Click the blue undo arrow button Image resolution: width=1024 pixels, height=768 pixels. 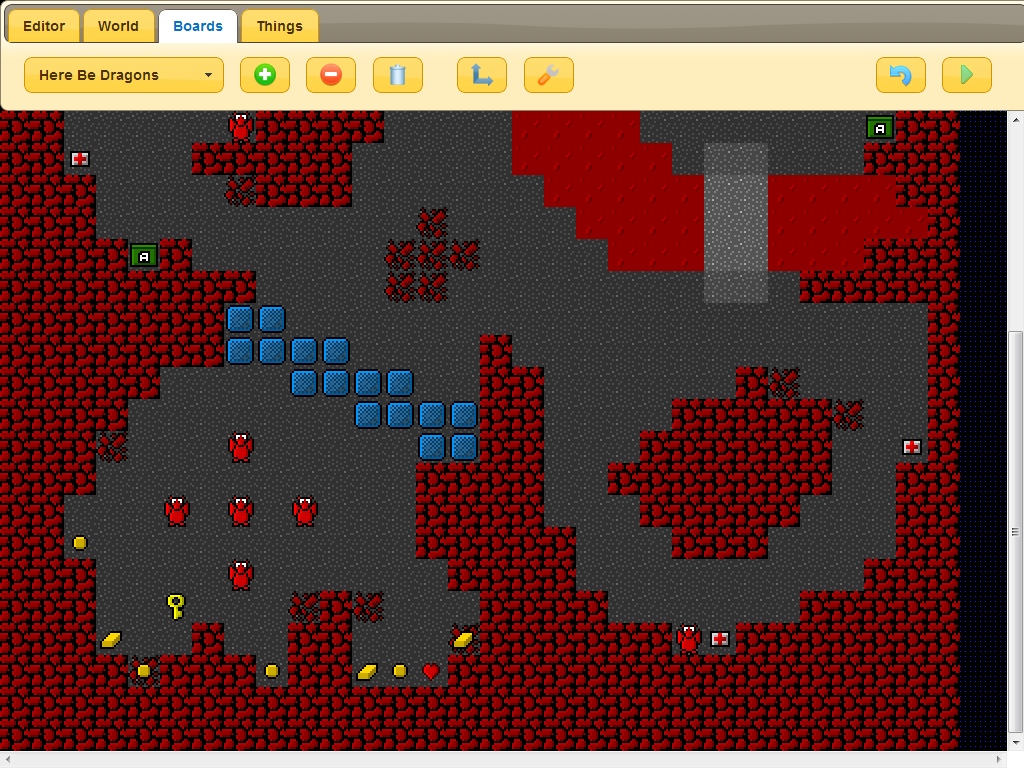coord(900,75)
